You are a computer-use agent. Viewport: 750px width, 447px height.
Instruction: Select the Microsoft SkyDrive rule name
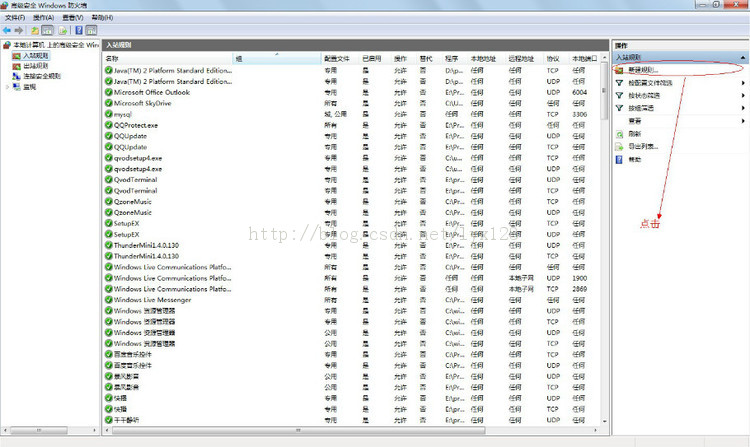tap(143, 103)
